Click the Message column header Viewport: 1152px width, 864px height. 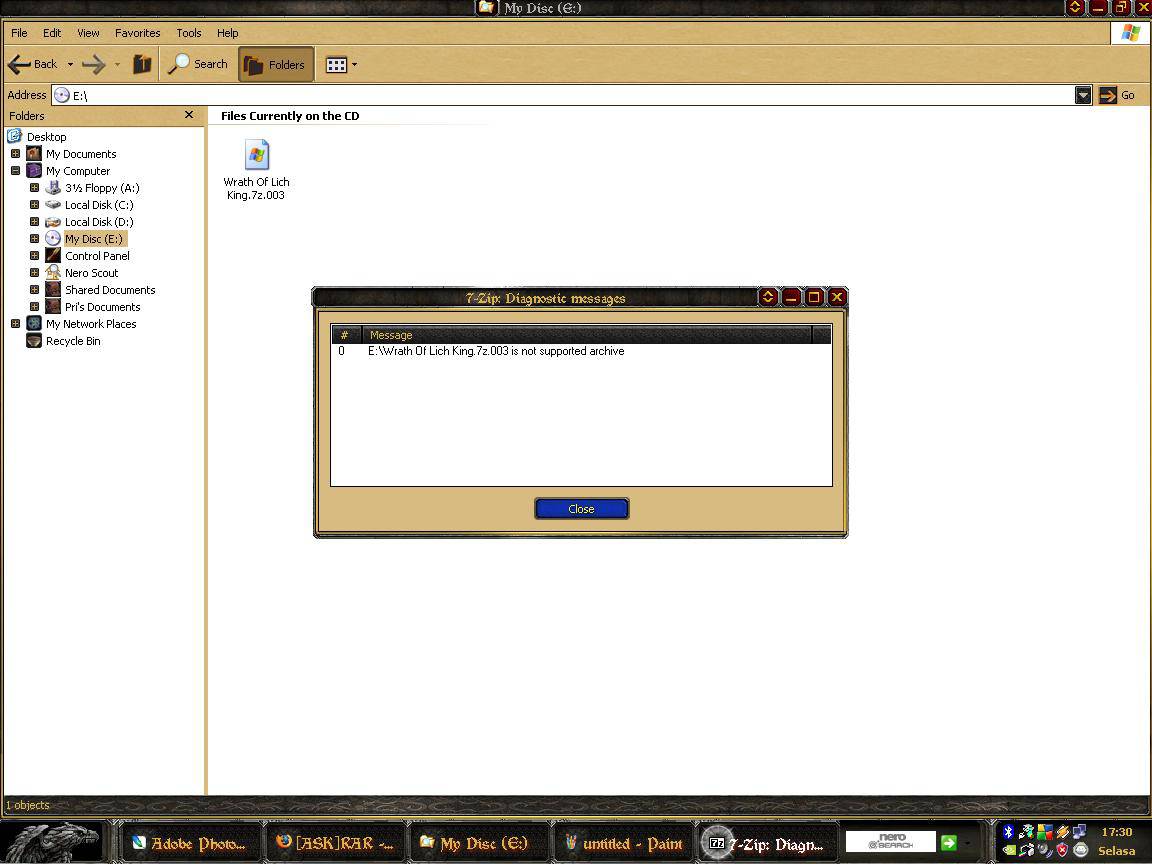586,335
